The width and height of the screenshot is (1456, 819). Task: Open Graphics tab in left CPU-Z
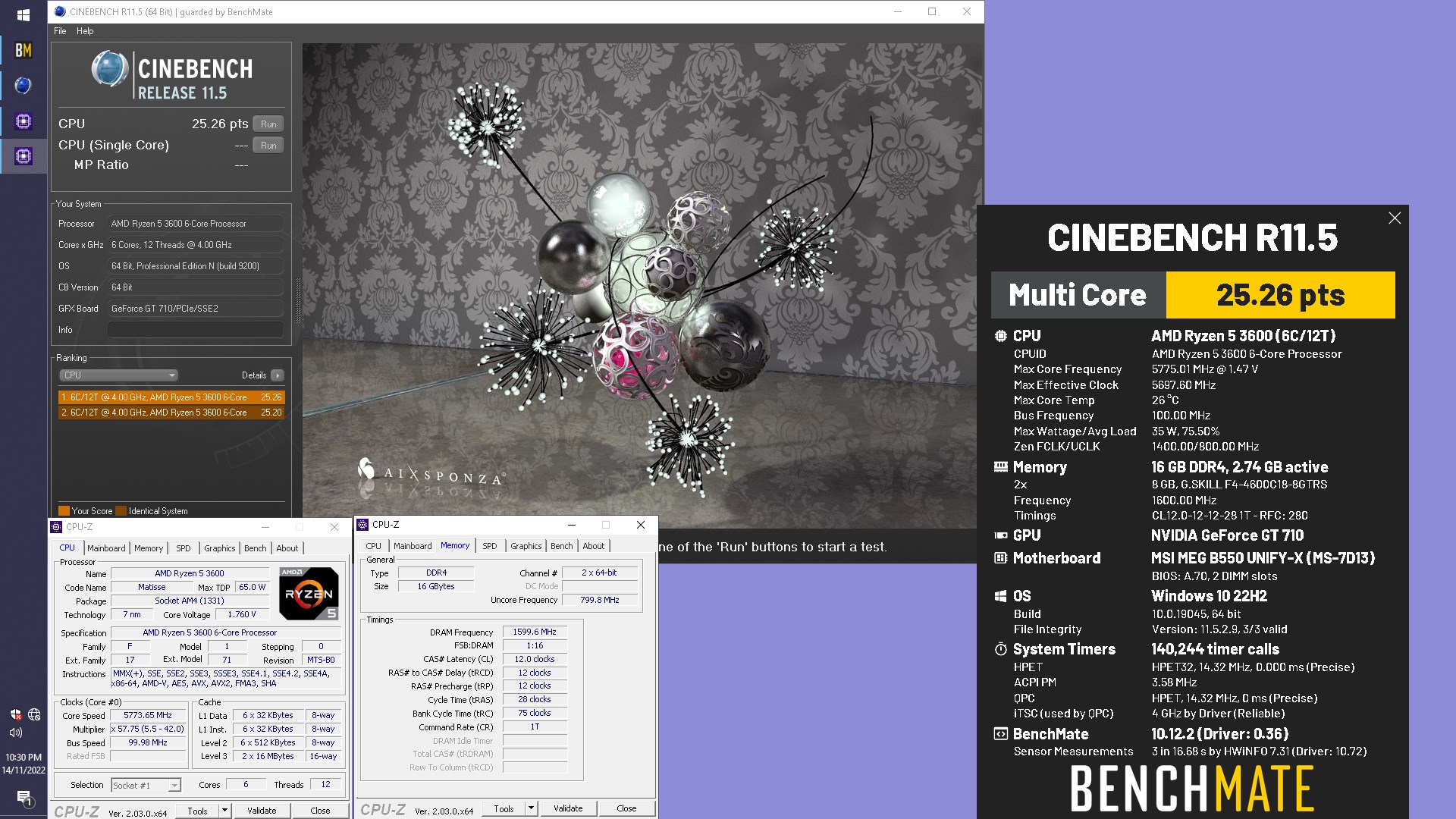(x=220, y=548)
